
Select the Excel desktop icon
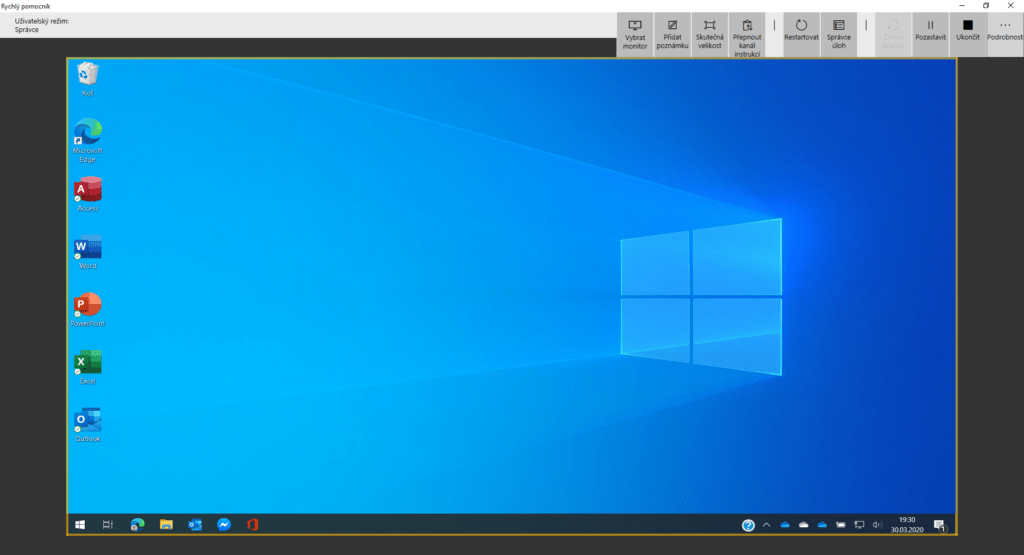tap(88, 366)
